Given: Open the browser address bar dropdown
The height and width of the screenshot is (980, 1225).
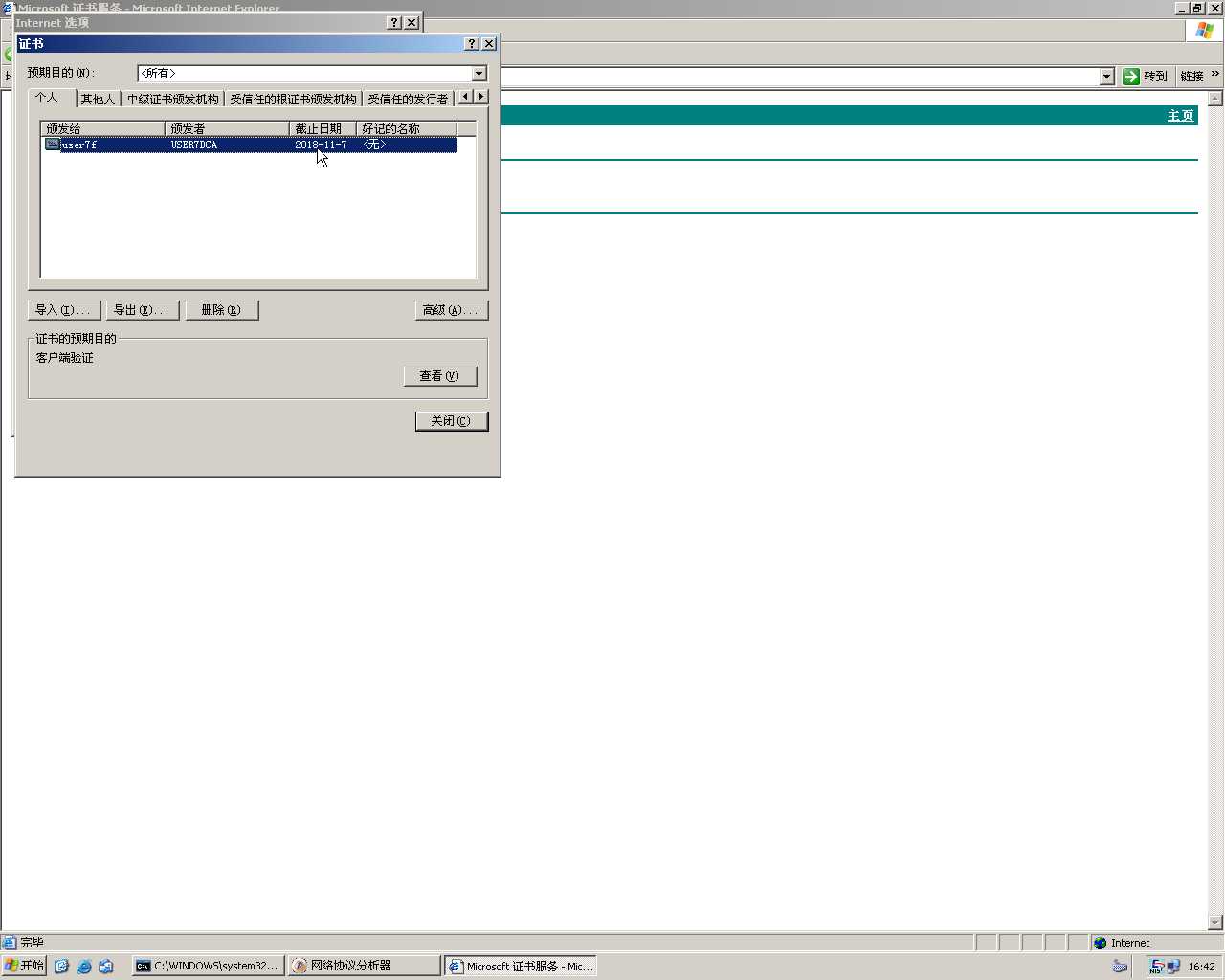Looking at the screenshot, I should [1107, 77].
